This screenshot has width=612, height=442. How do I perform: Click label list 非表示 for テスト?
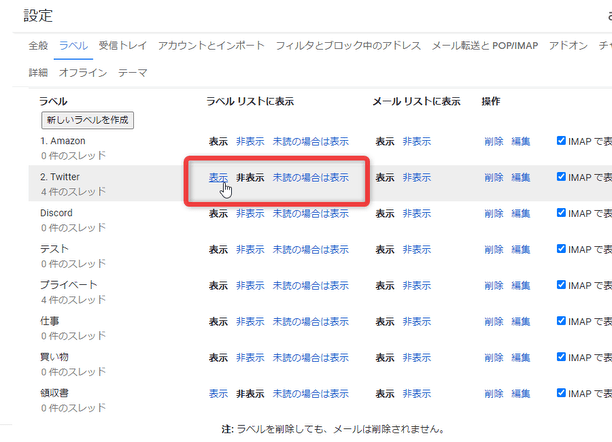point(250,250)
